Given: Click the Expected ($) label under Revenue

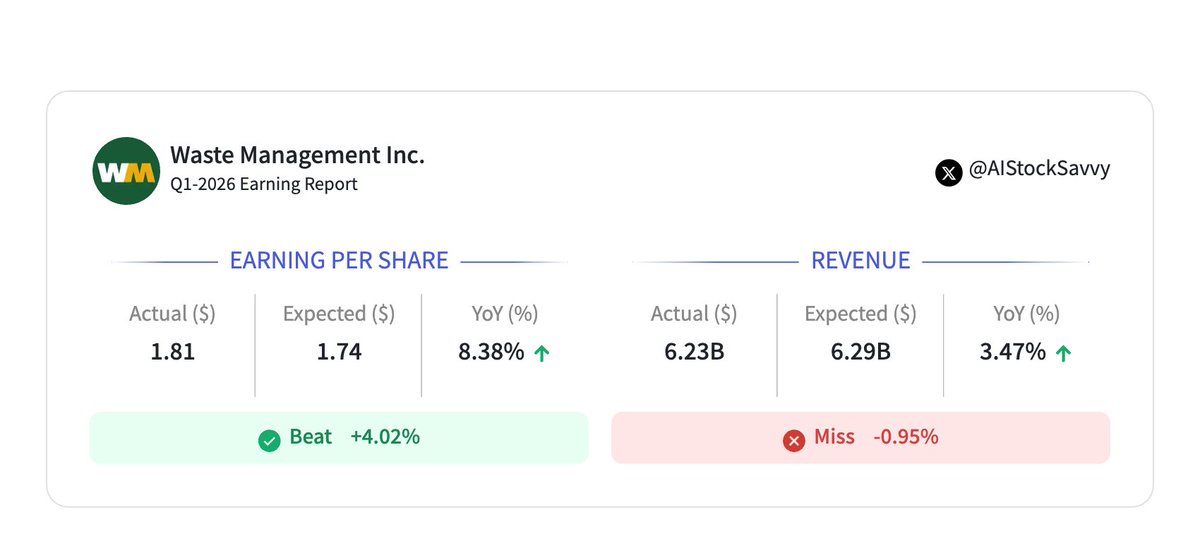Looking at the screenshot, I should pyautogui.click(x=860, y=314).
